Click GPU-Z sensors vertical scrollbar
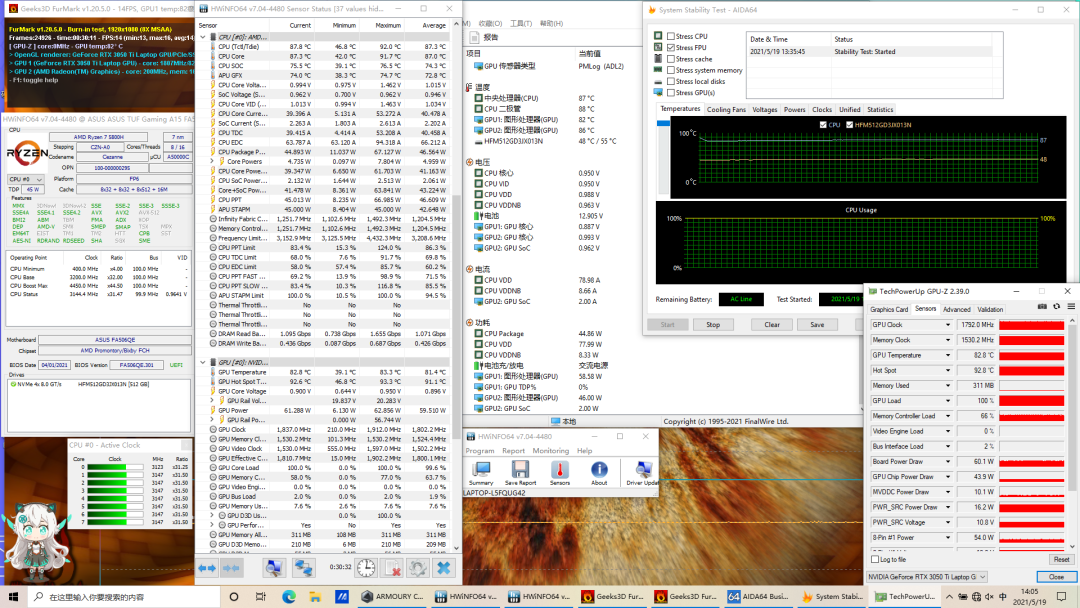Image resolution: width=1080 pixels, height=608 pixels. (1072, 432)
